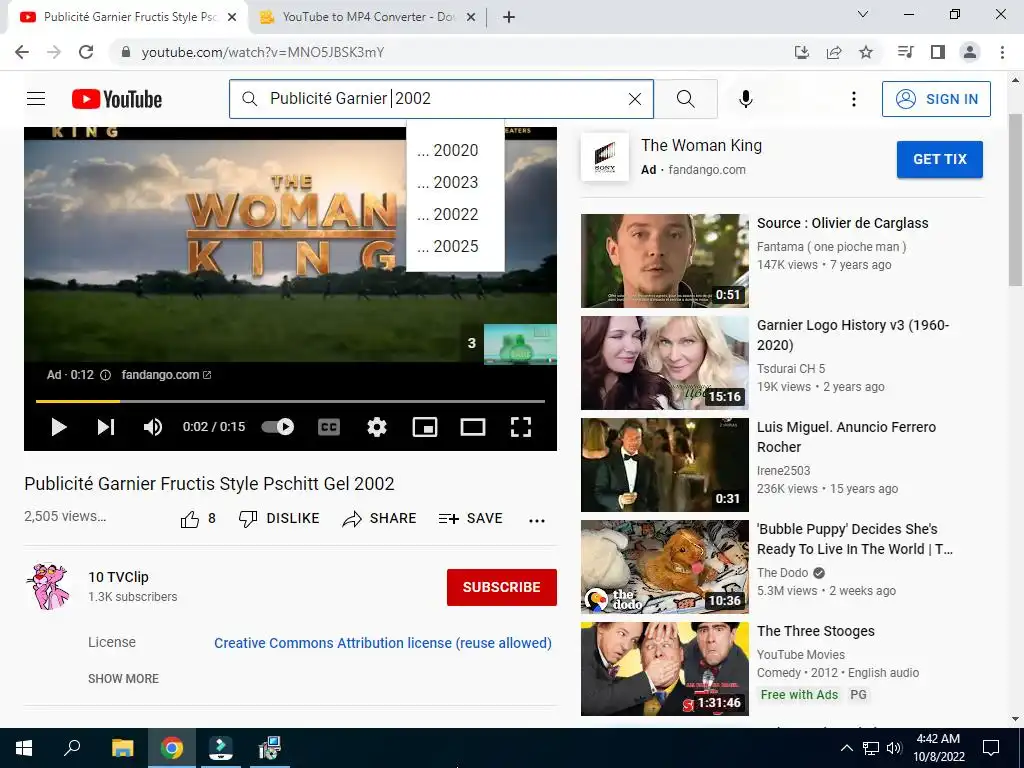
Task: Open Chrome media control icon
Action: point(905,52)
